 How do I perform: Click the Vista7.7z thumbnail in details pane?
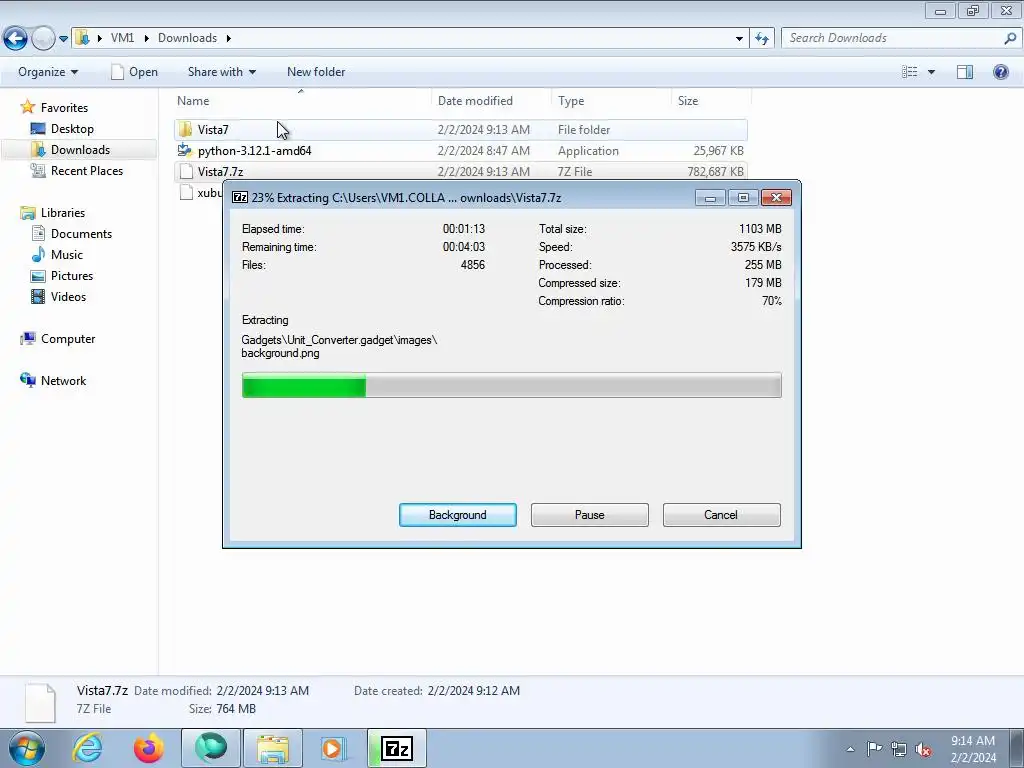click(x=40, y=703)
